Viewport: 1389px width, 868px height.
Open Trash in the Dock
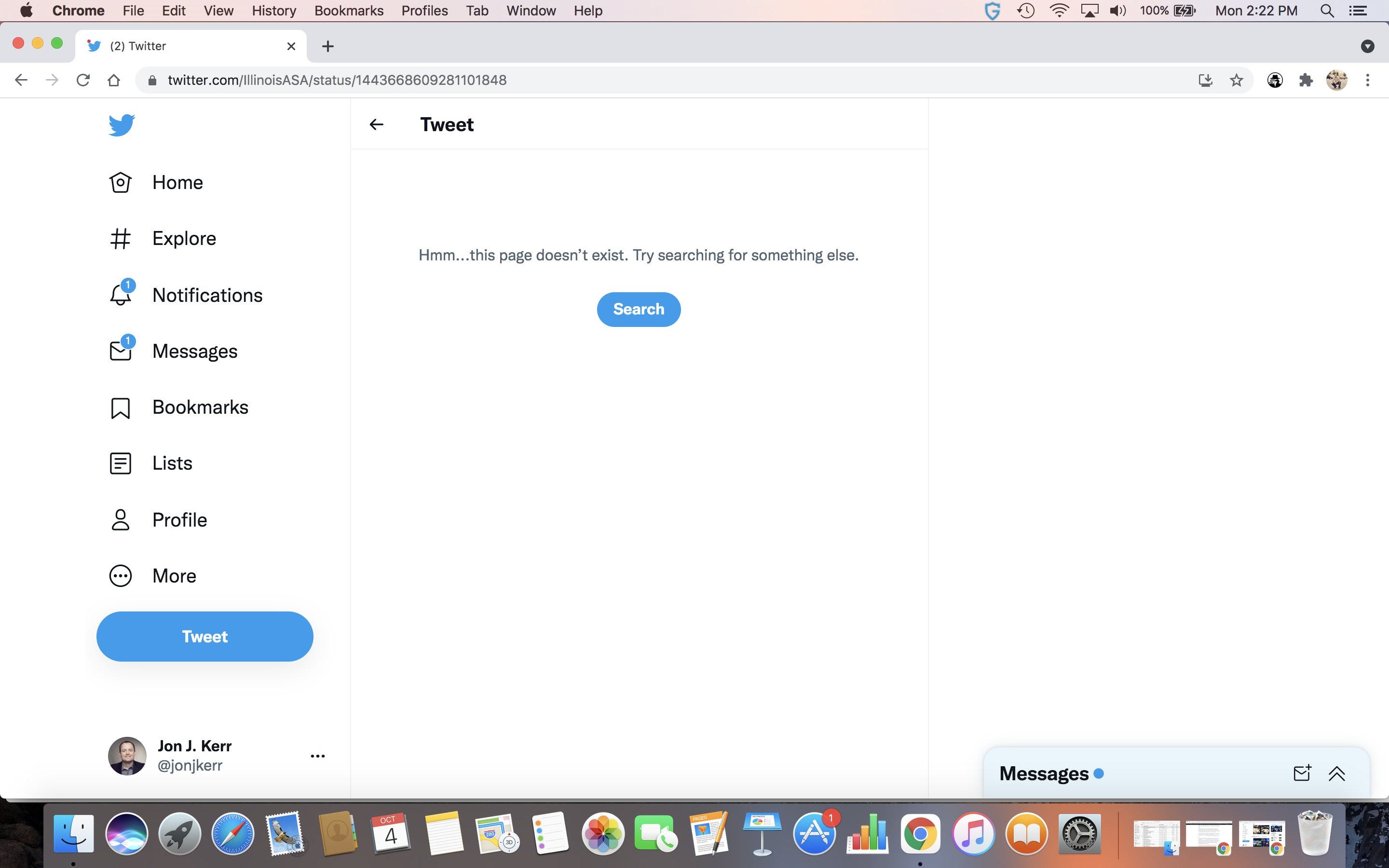[x=1315, y=834]
